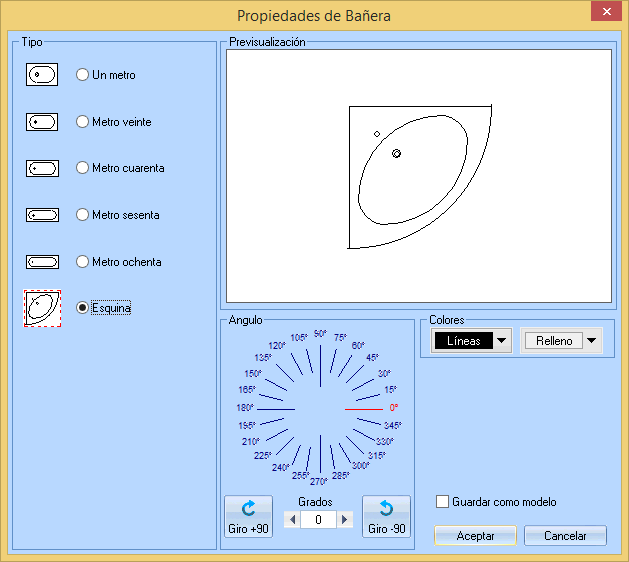Click the Metro ochenta bathtub icon

coord(41,262)
